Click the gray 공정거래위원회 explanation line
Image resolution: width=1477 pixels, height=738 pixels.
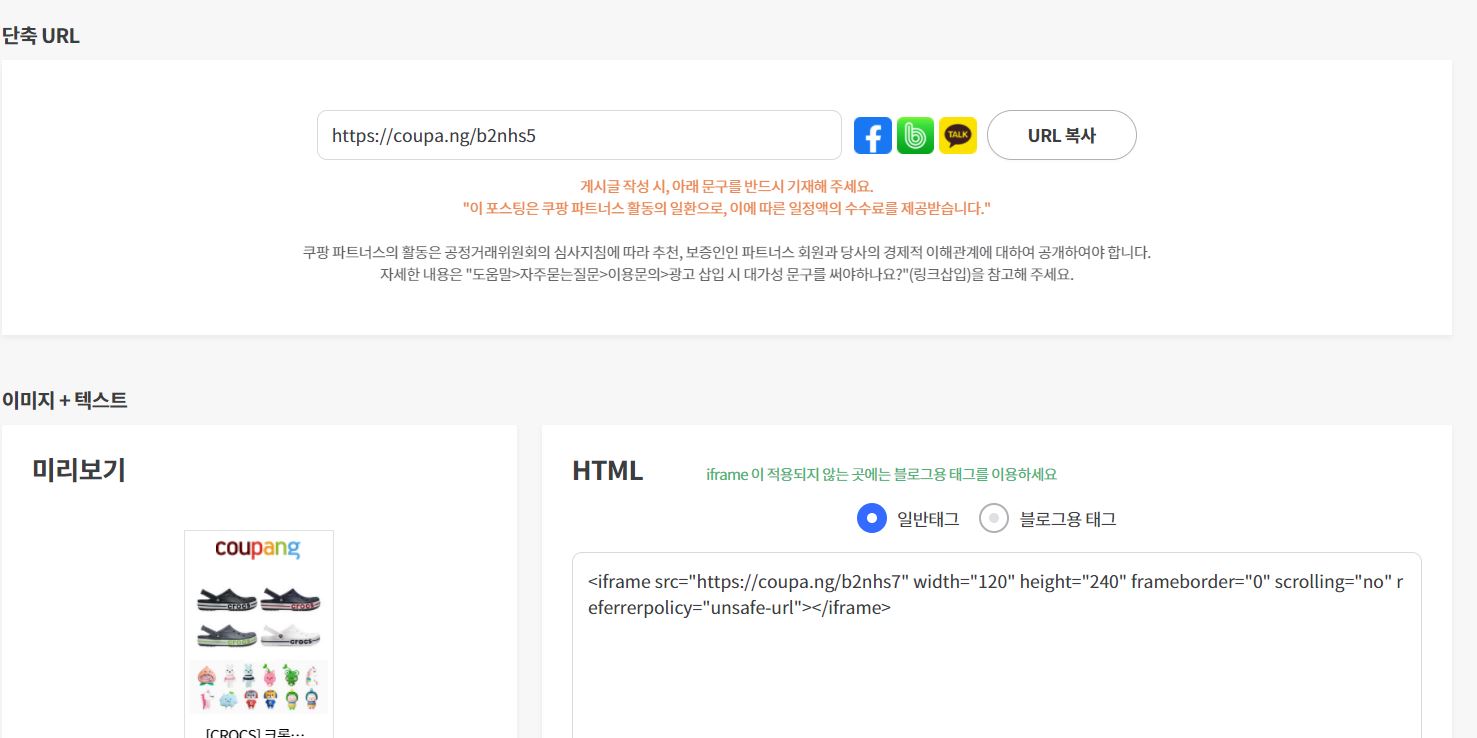tap(727, 252)
